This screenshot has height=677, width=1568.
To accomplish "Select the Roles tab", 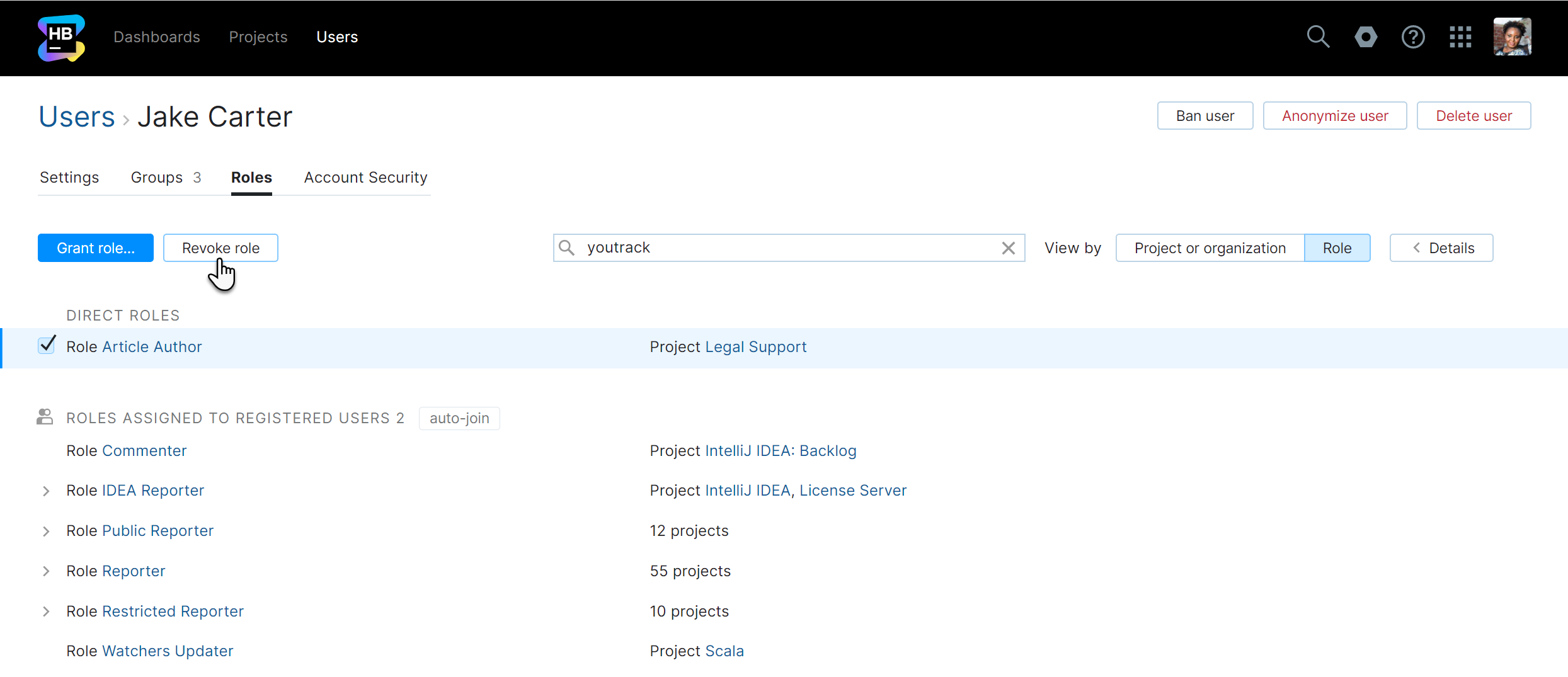I will pyautogui.click(x=251, y=178).
